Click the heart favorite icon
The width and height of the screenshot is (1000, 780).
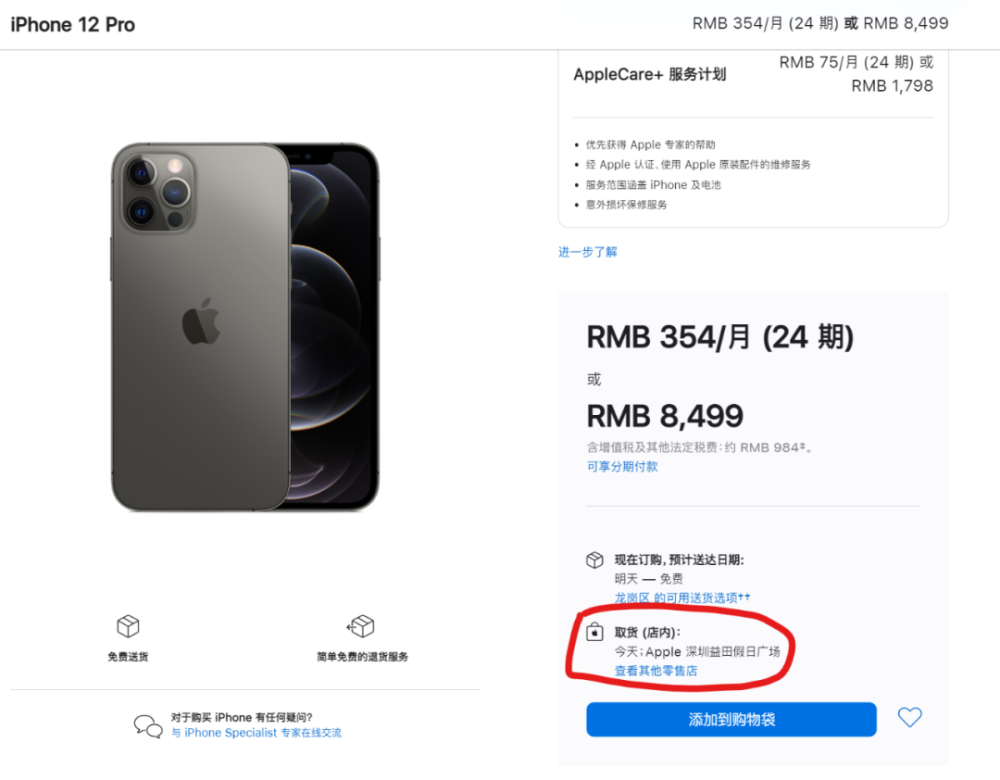(909, 717)
